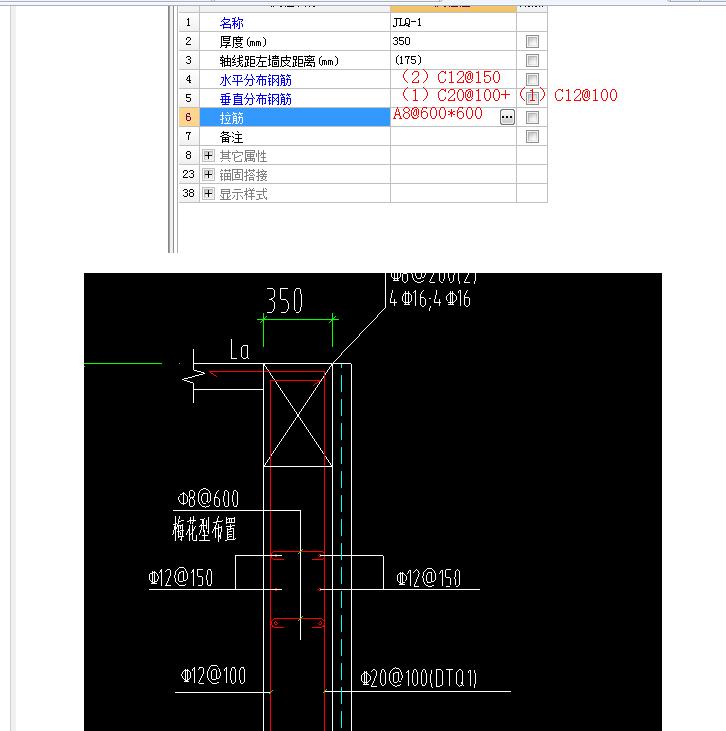The height and width of the screenshot is (731, 726).
Task: Tick the checkbox in the 厚度(mm) row
Action: (532, 41)
